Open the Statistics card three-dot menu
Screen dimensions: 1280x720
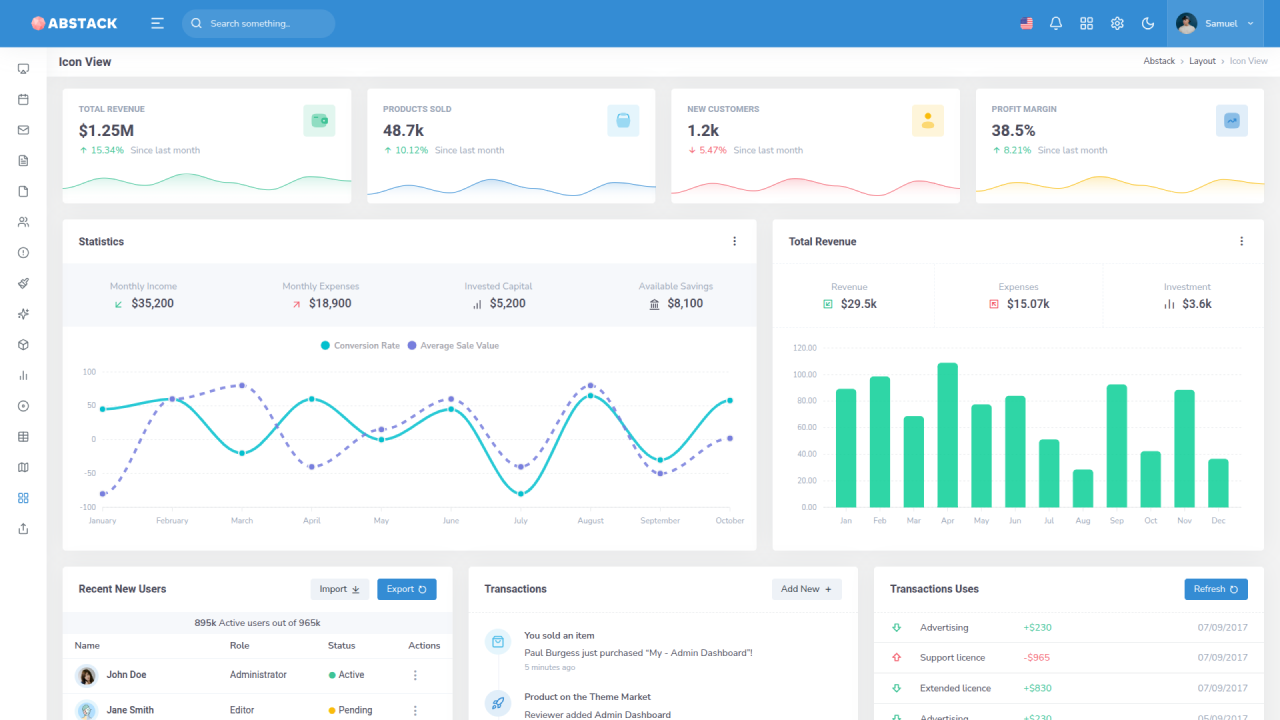[x=734, y=241]
